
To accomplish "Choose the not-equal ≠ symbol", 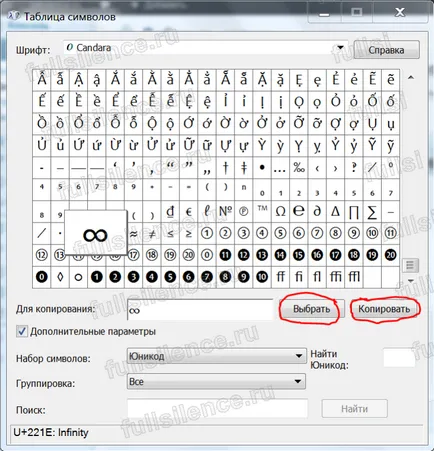I will tap(152, 233).
